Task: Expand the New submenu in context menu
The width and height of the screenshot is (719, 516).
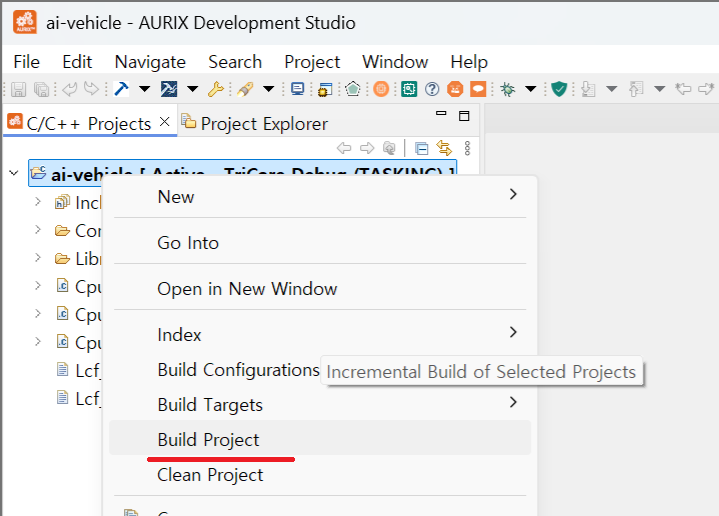Action: click(513, 196)
